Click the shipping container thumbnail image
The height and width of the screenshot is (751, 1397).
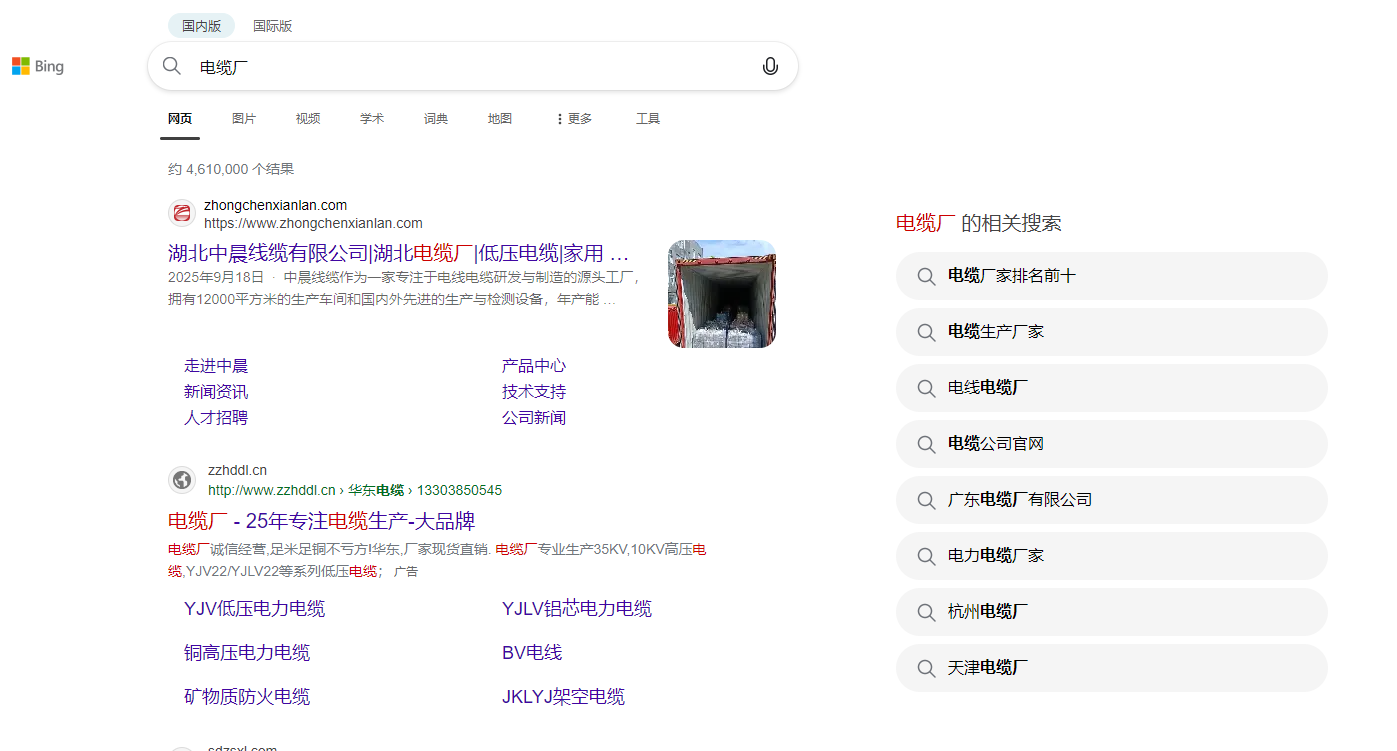pyautogui.click(x=721, y=293)
